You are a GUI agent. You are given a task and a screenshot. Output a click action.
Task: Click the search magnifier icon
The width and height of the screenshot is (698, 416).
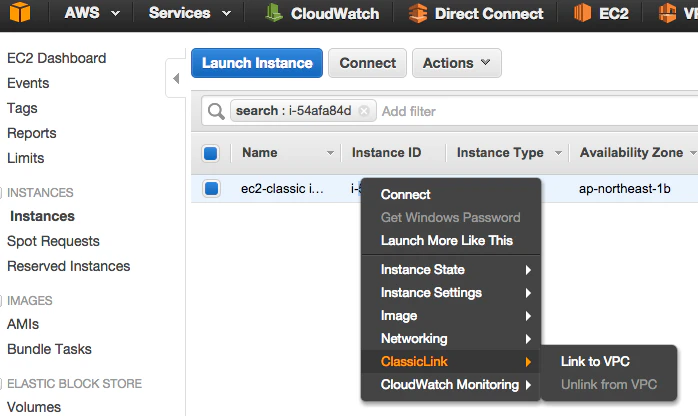(216, 111)
